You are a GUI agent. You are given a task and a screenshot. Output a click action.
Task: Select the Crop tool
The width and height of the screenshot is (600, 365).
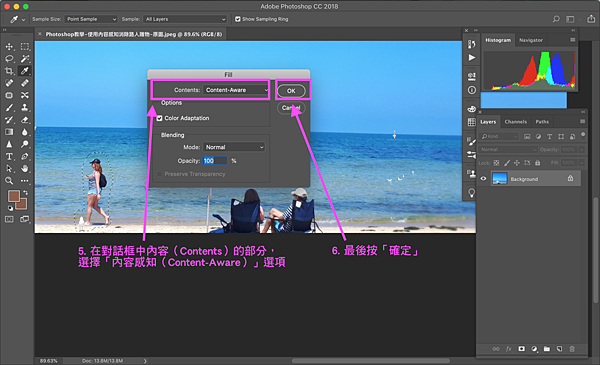9,71
